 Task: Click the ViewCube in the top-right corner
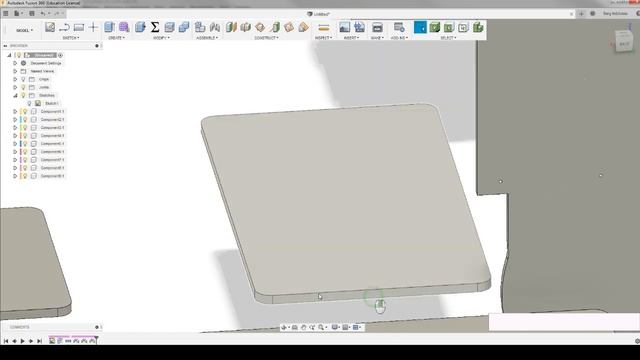624,42
